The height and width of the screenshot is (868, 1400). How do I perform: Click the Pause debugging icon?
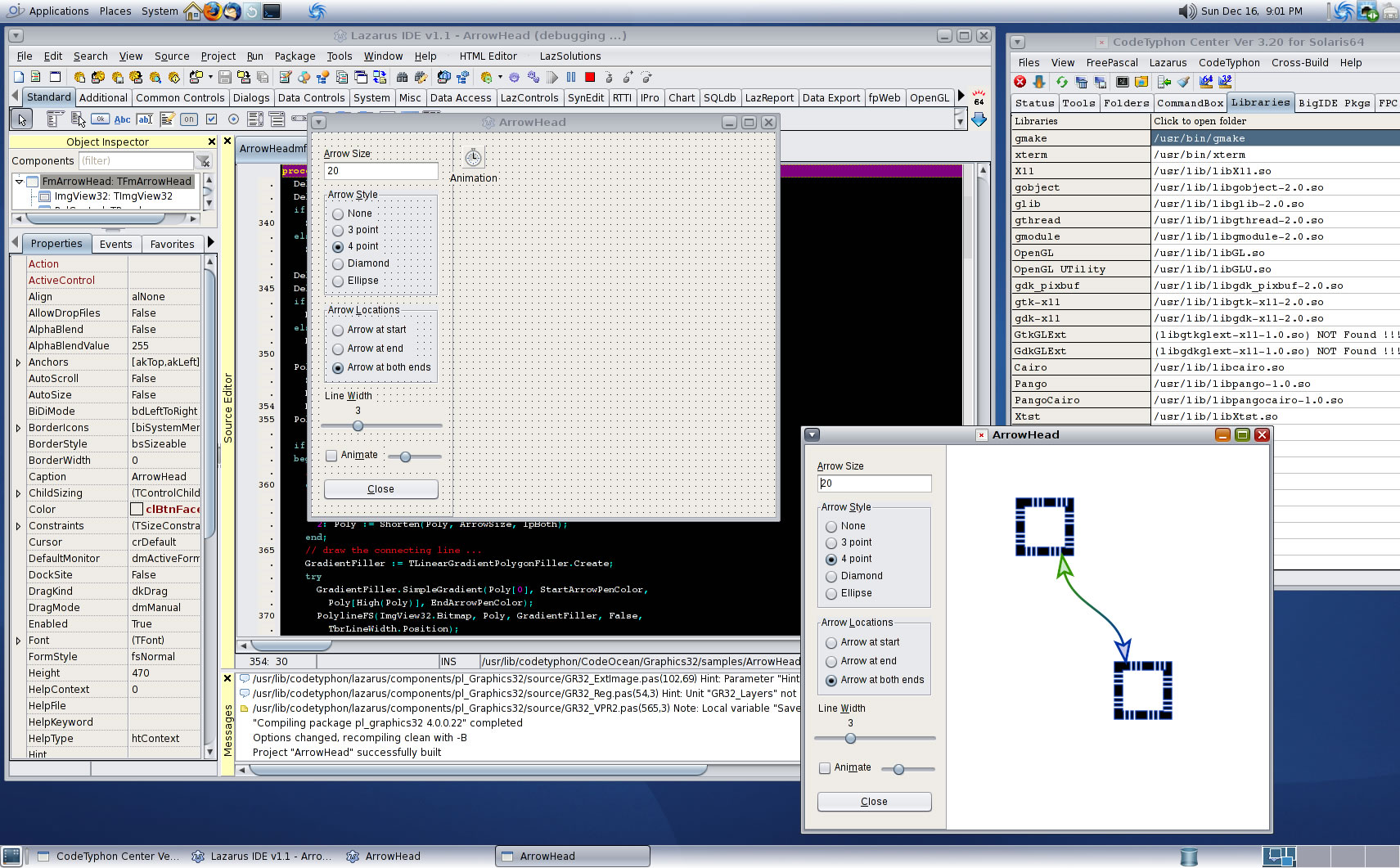coord(571,77)
